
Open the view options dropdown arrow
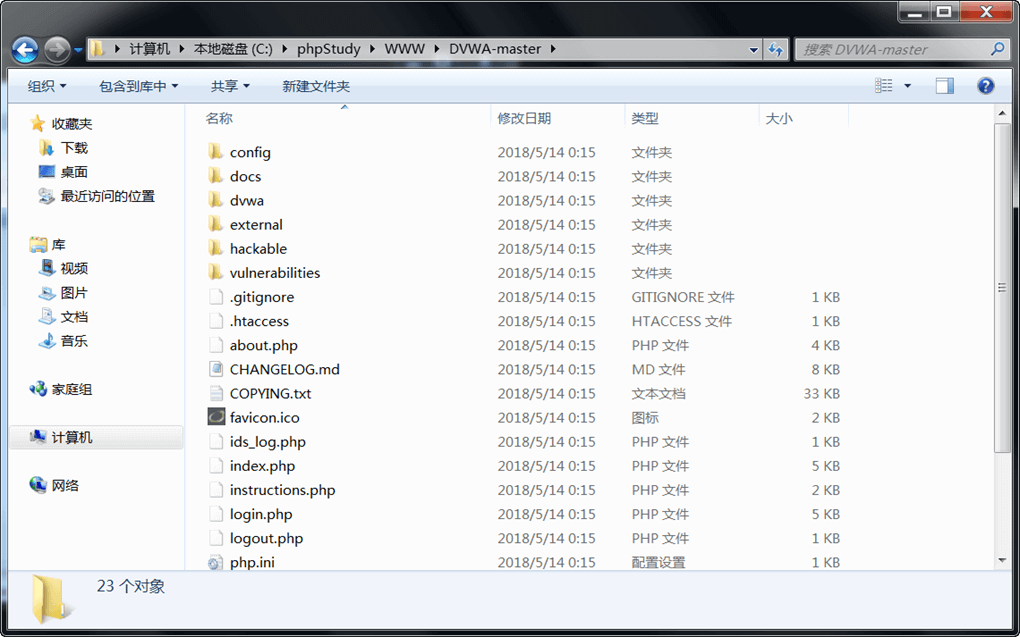point(907,86)
